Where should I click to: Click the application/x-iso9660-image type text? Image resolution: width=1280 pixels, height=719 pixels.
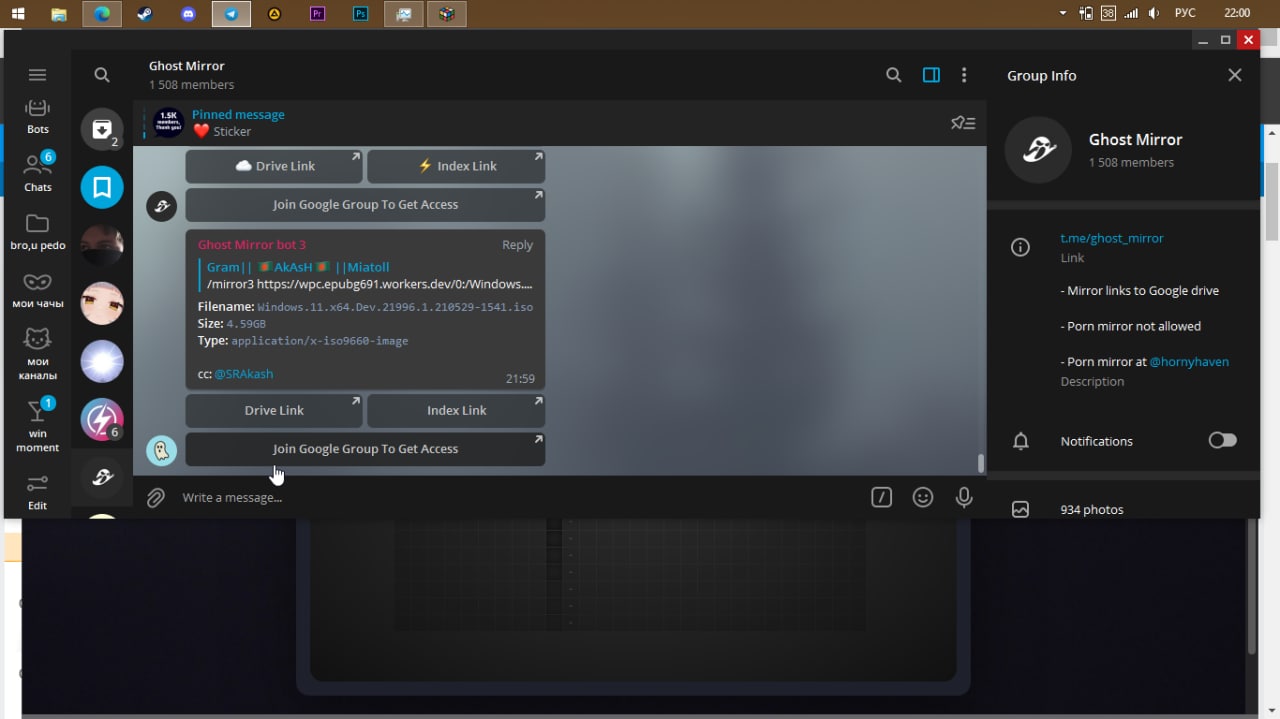pos(320,341)
